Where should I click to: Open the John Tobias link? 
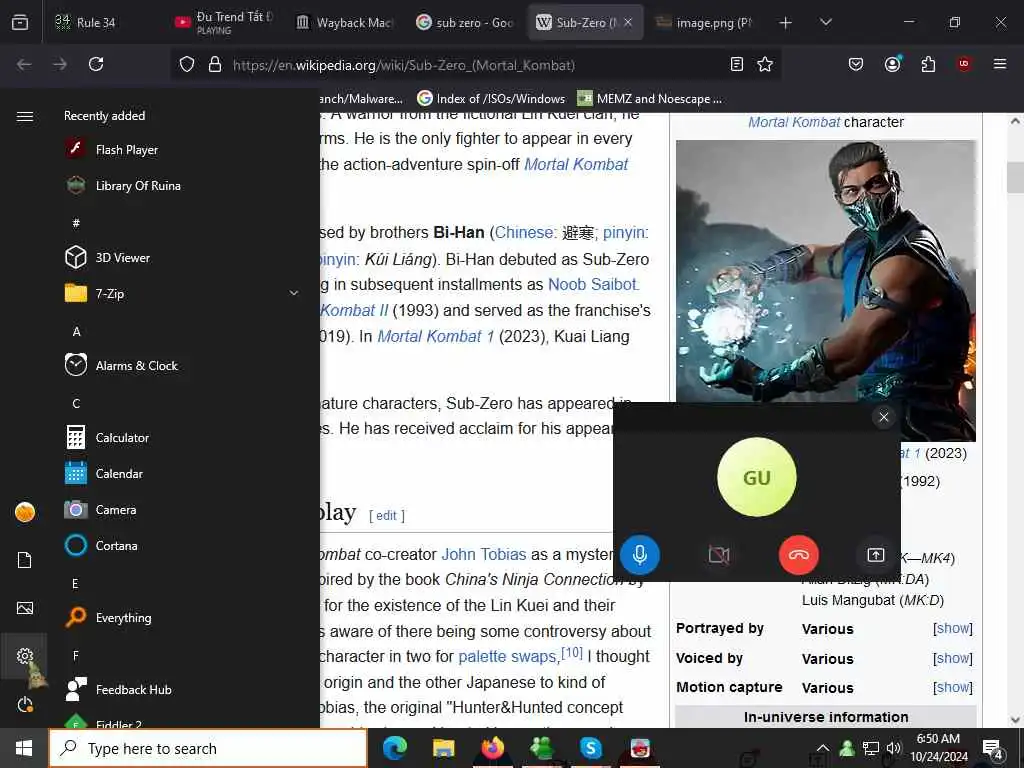click(484, 554)
